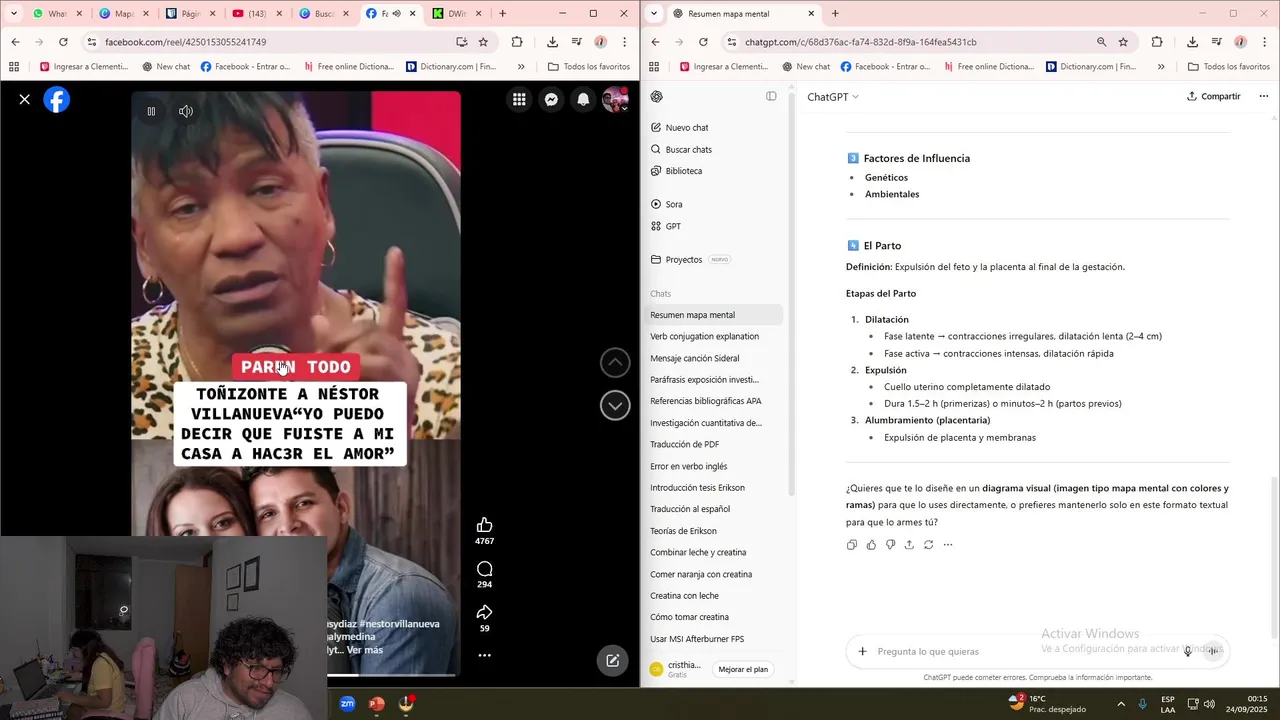Pause the Facebook reel video
Screen dimensions: 1280x720
click(x=151, y=111)
